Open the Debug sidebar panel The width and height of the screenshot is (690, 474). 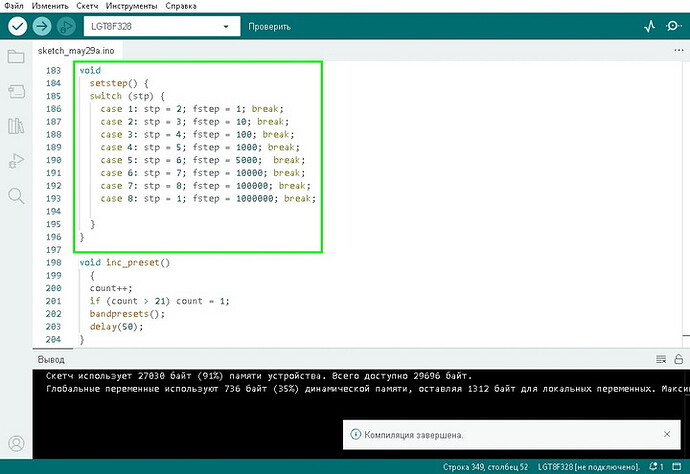click(16, 161)
